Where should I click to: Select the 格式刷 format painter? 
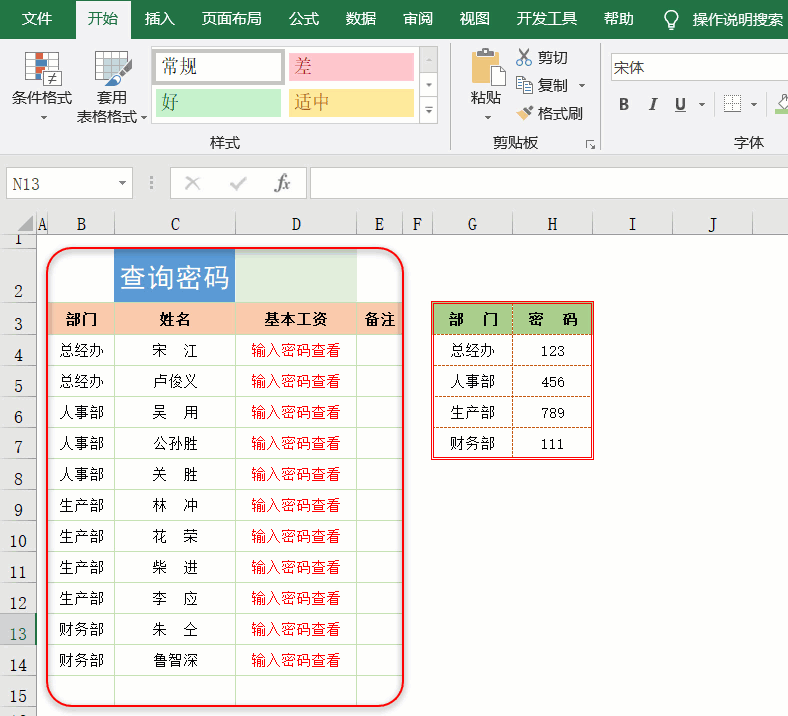550,114
